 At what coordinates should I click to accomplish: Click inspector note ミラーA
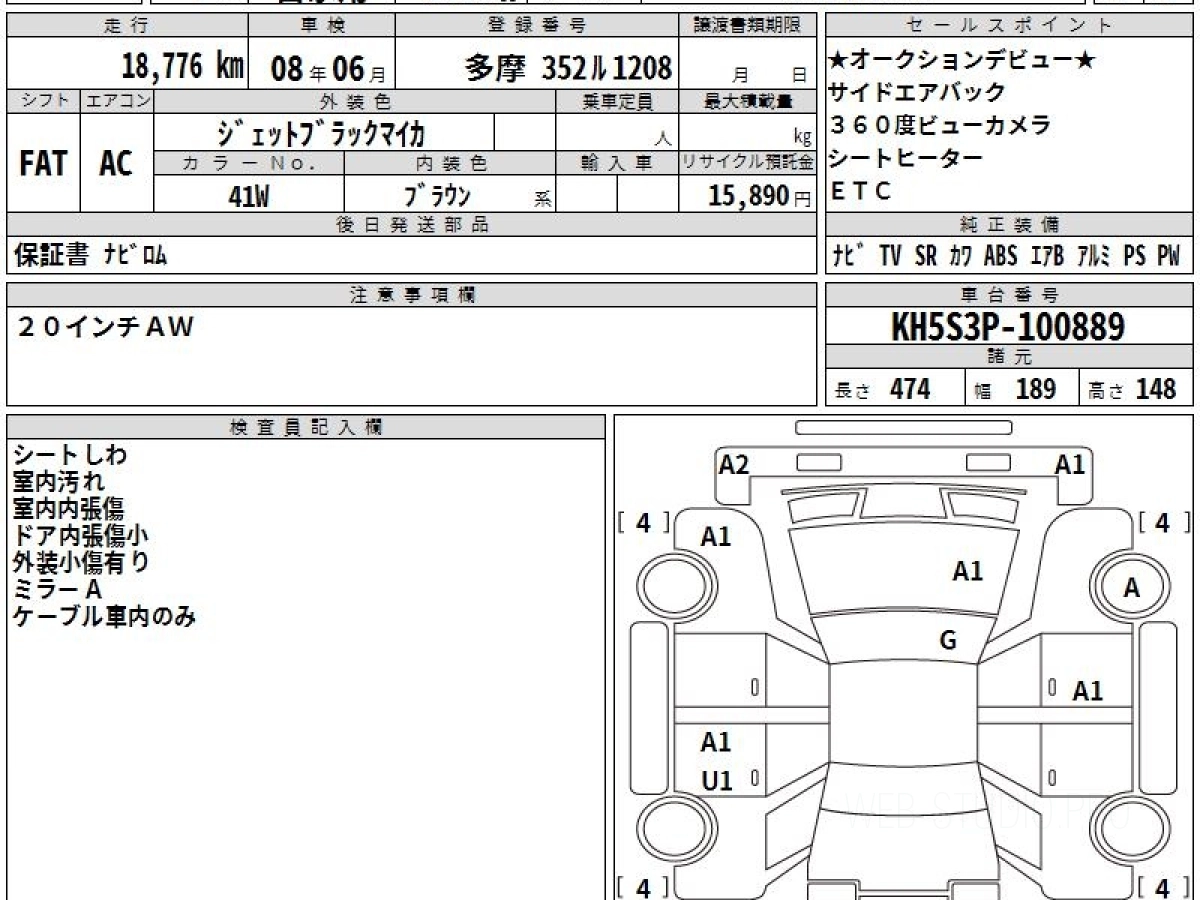[58, 590]
